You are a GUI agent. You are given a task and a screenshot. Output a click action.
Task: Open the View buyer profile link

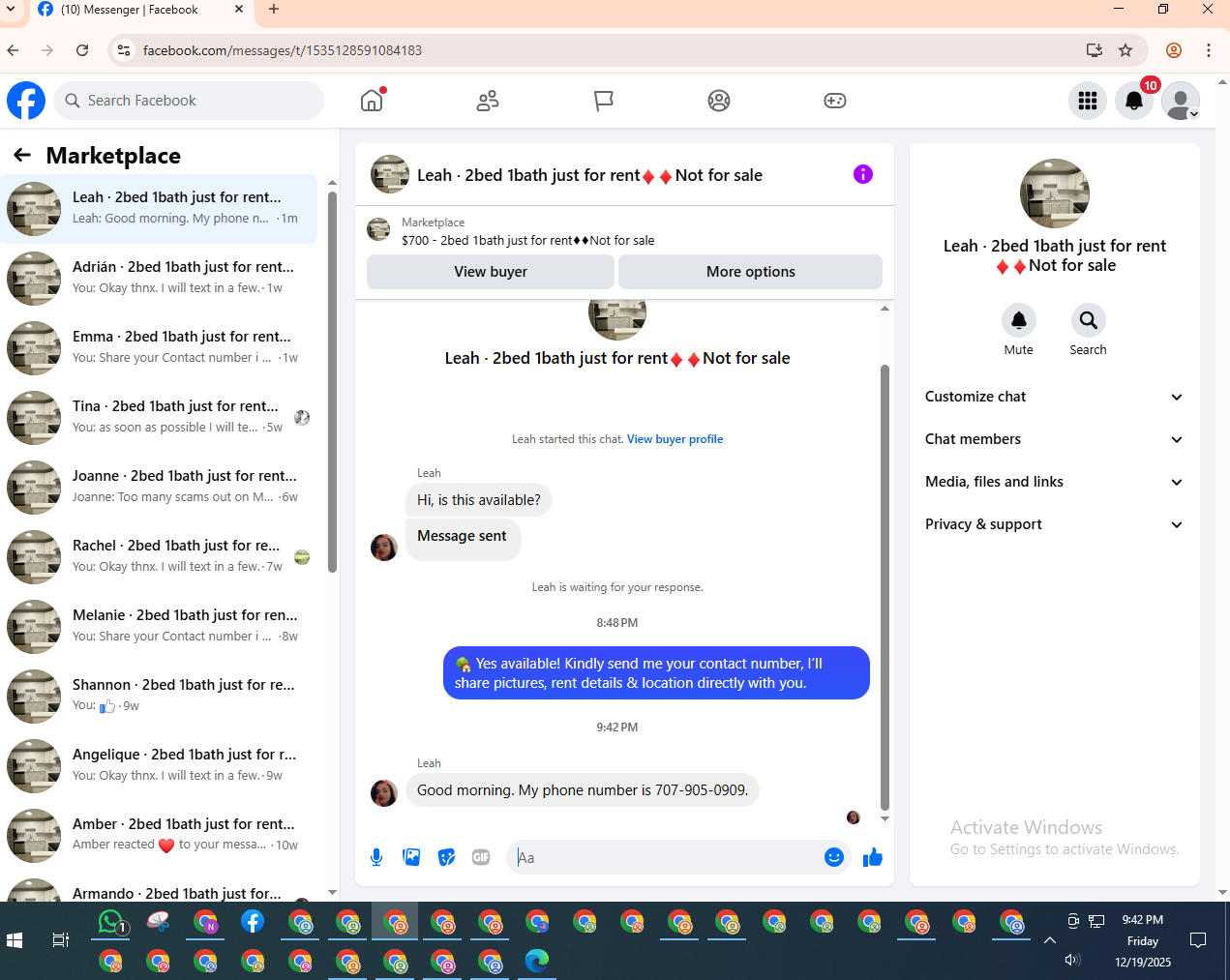click(x=675, y=439)
